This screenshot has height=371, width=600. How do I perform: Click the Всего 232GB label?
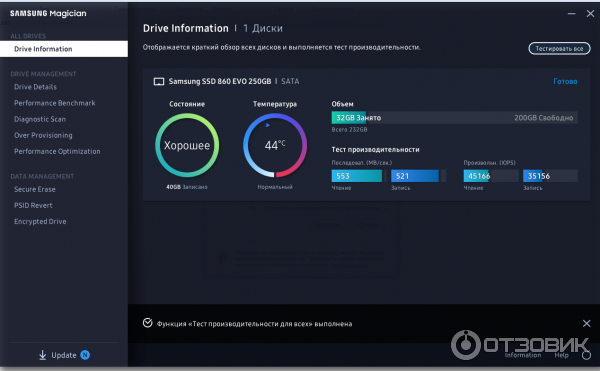click(349, 130)
